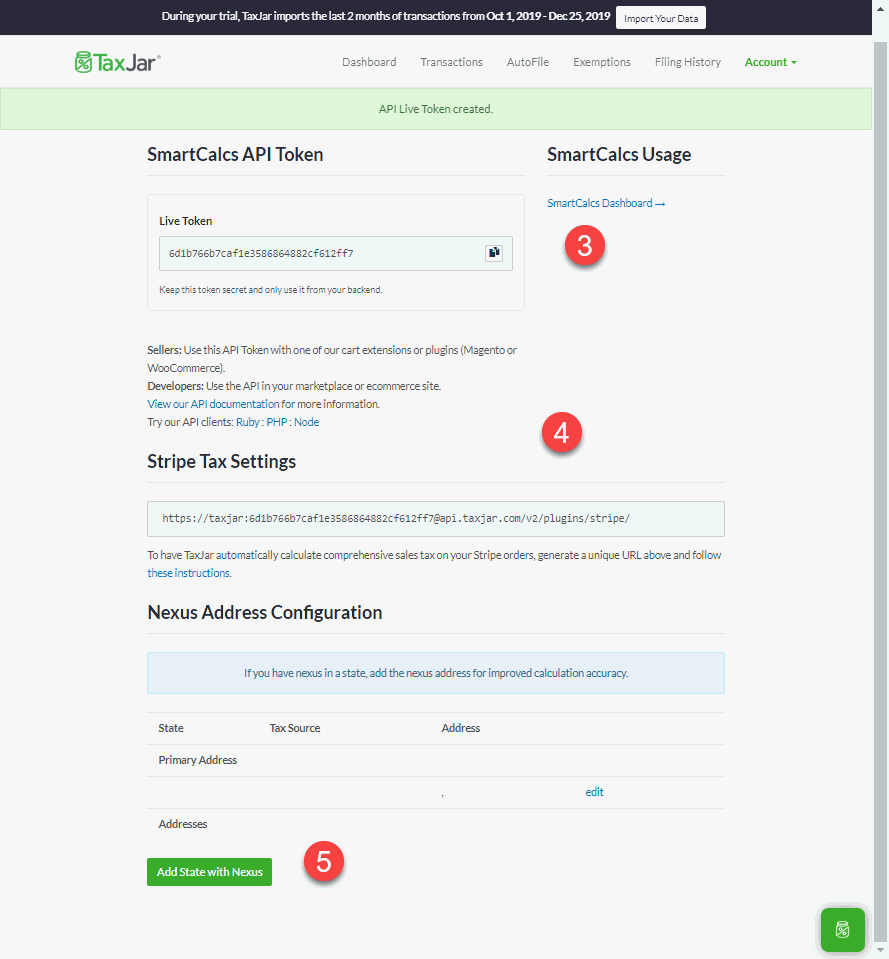Select the Live Token text field
Viewport: 889px width, 959px height.
[320, 254]
